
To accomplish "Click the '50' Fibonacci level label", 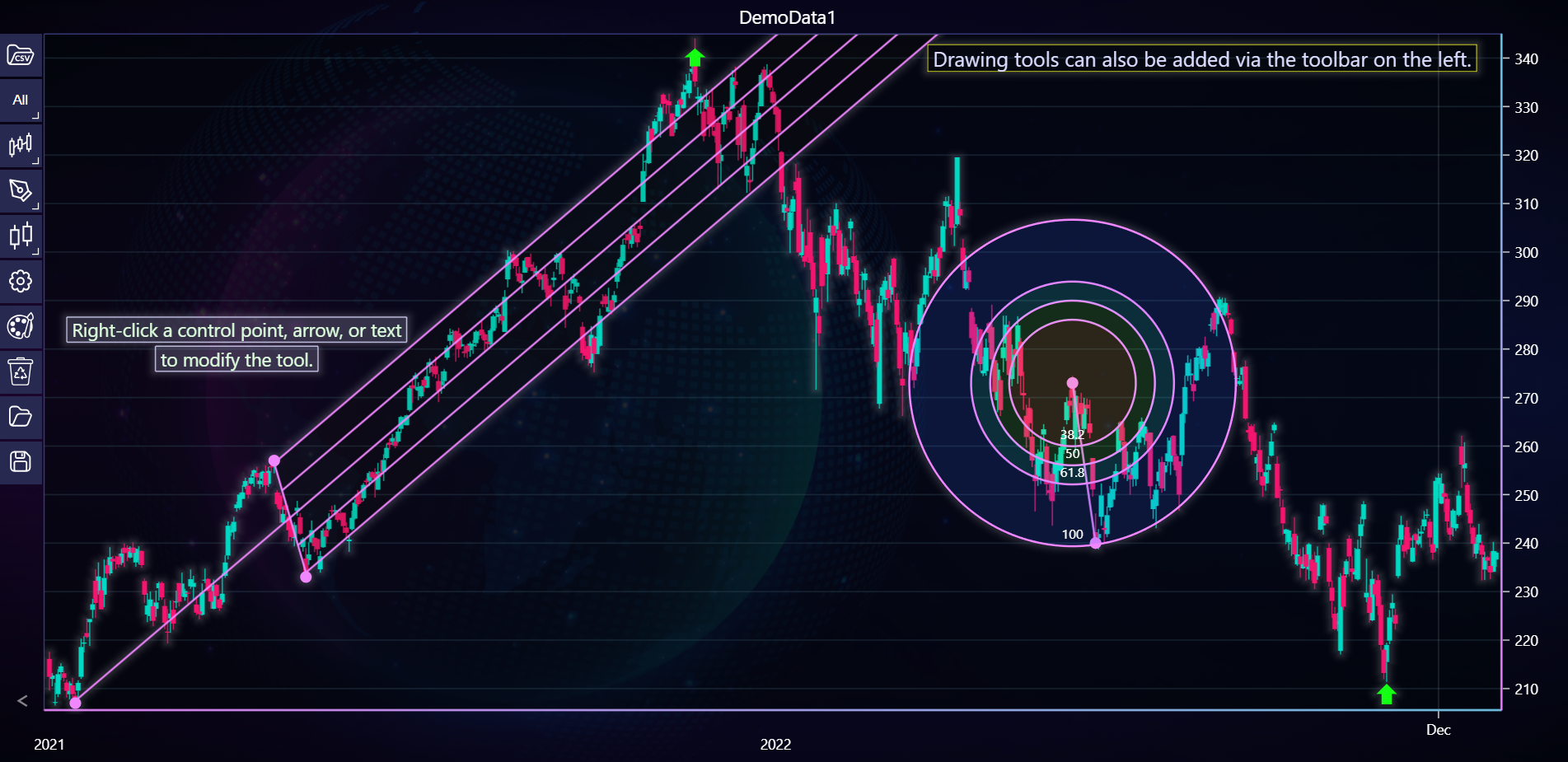I will point(1072,453).
